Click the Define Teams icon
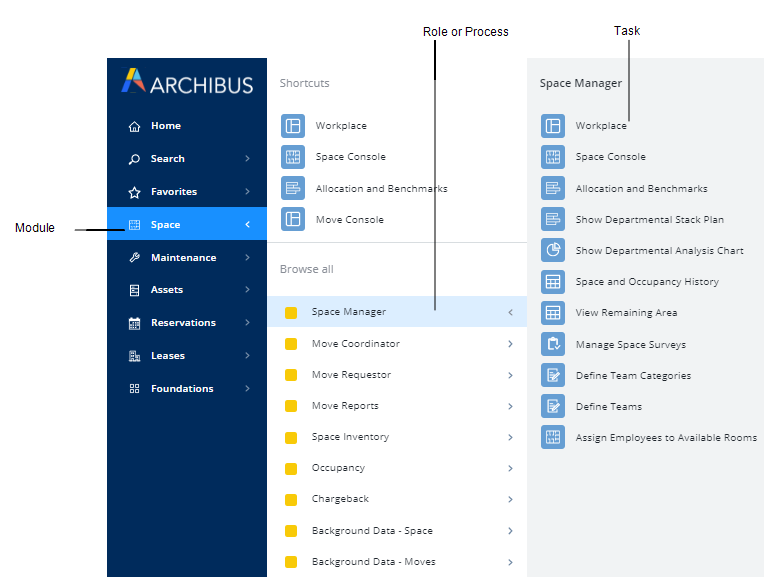This screenshot has width=764, height=577. pyautogui.click(x=553, y=406)
